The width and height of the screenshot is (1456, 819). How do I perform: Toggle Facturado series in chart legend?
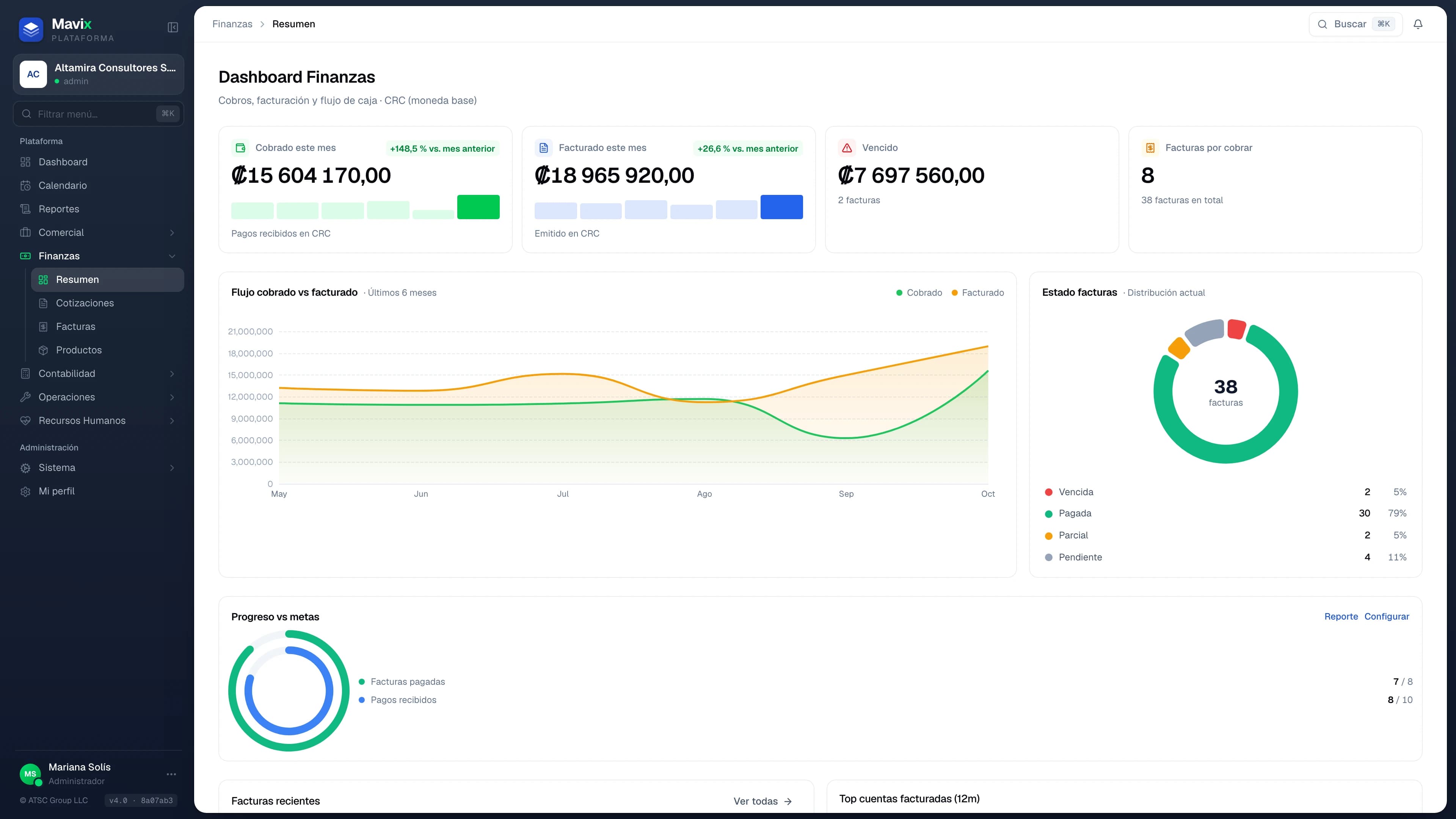point(978,293)
